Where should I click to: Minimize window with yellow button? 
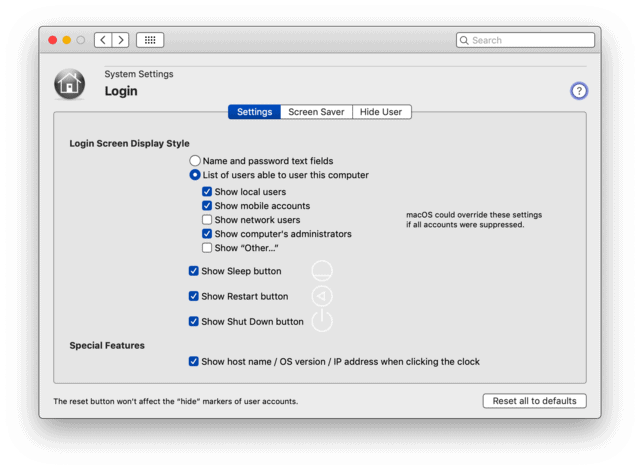(x=67, y=40)
